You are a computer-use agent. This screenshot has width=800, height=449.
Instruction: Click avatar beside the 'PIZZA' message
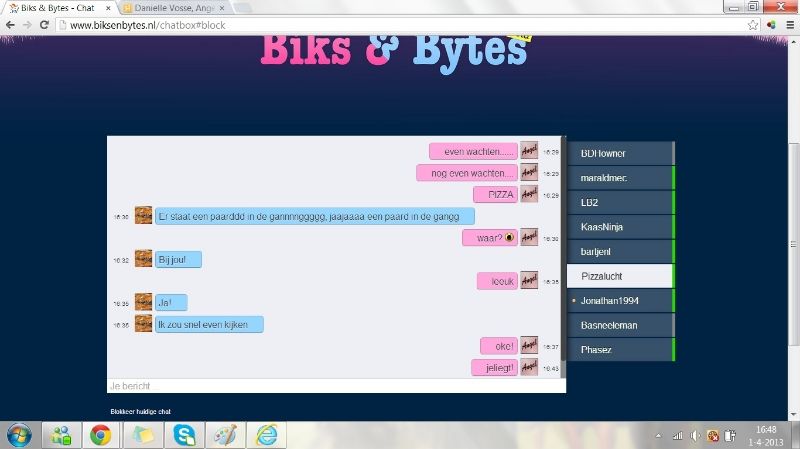[x=529, y=194]
